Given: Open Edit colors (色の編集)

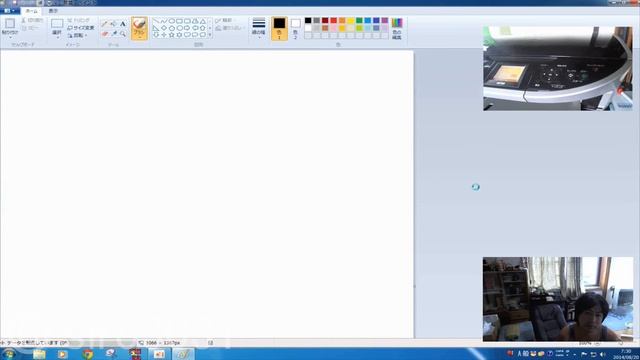Looking at the screenshot, I should [397, 28].
